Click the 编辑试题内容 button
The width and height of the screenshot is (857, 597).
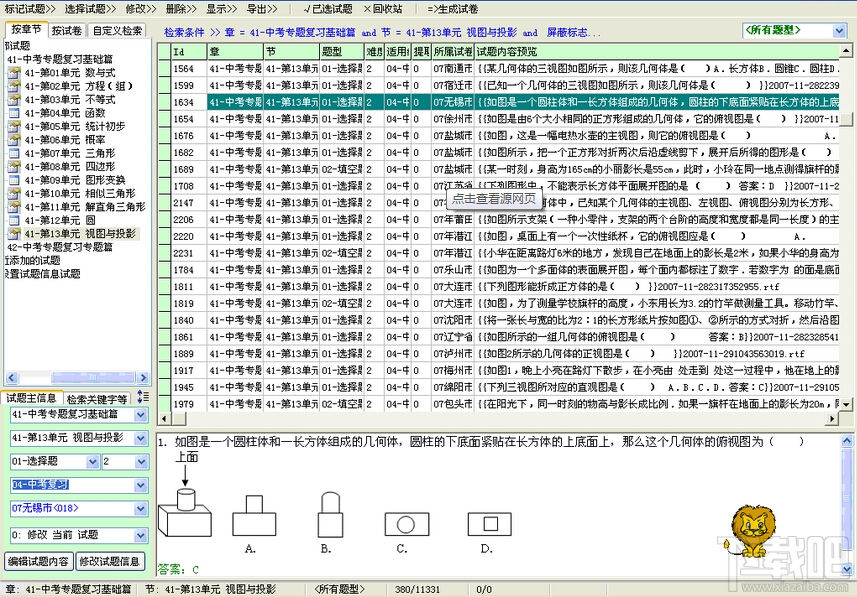tap(38, 561)
